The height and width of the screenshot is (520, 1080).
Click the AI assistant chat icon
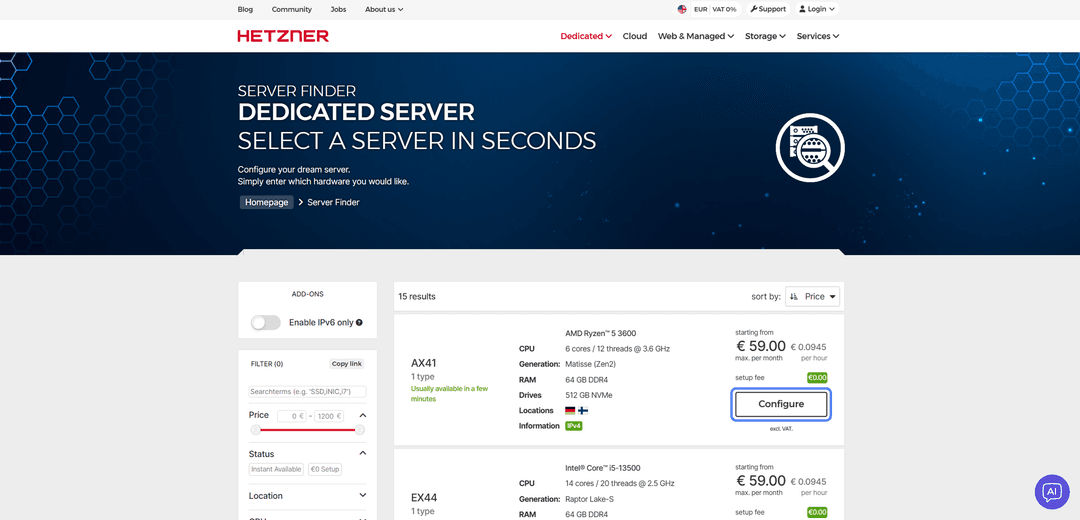tap(1052, 491)
